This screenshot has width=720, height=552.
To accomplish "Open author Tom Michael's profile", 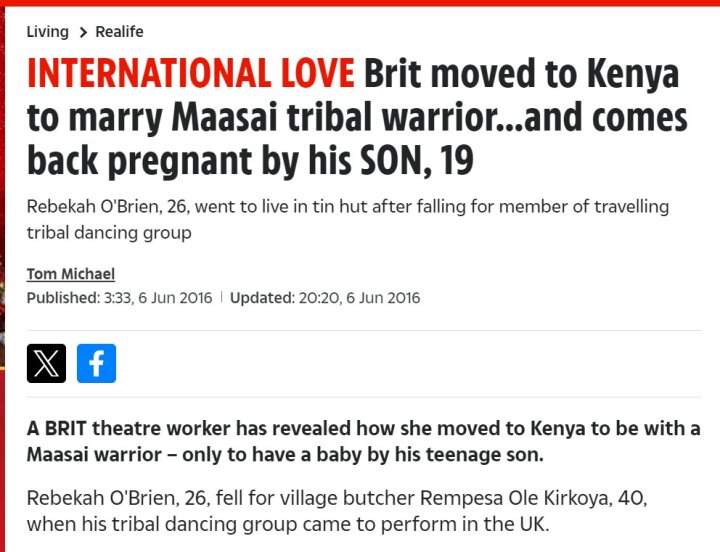I will click(x=71, y=274).
